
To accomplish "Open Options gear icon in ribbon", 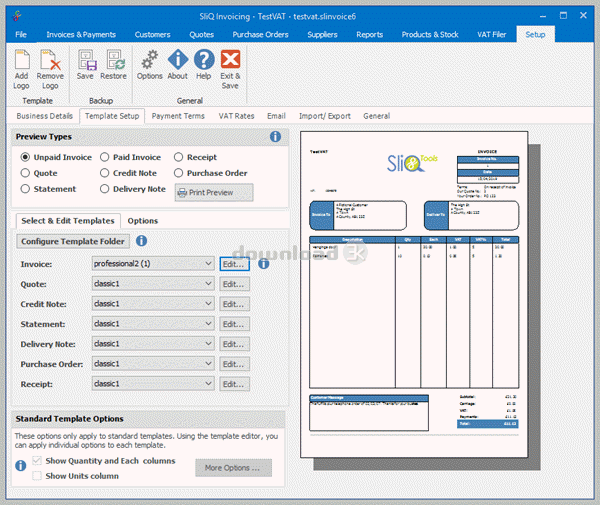I will [150, 60].
